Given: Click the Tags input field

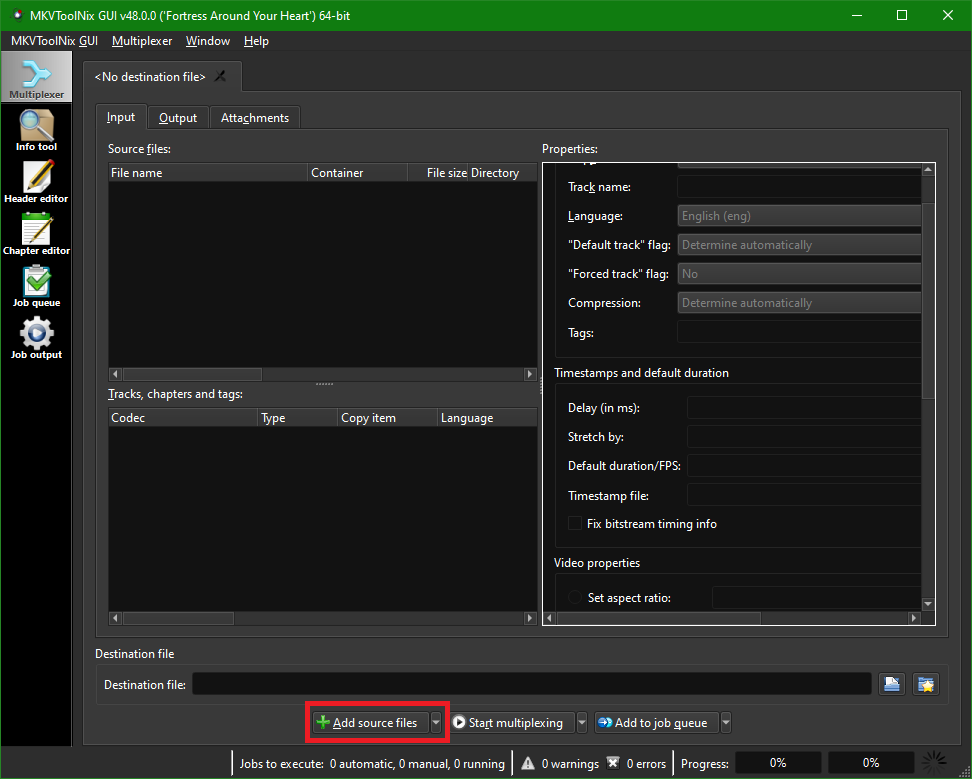Looking at the screenshot, I should pyautogui.click(x=799, y=332).
